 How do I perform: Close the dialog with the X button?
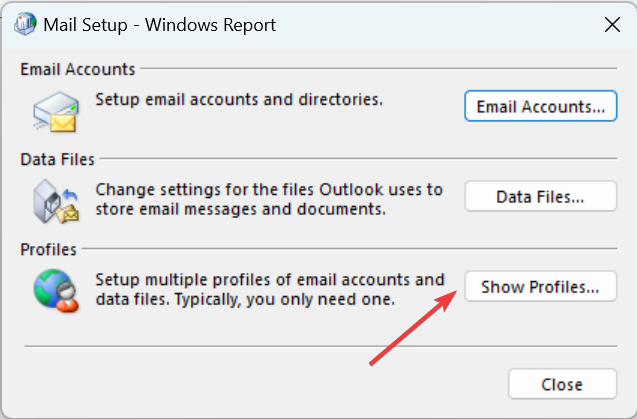click(x=612, y=25)
